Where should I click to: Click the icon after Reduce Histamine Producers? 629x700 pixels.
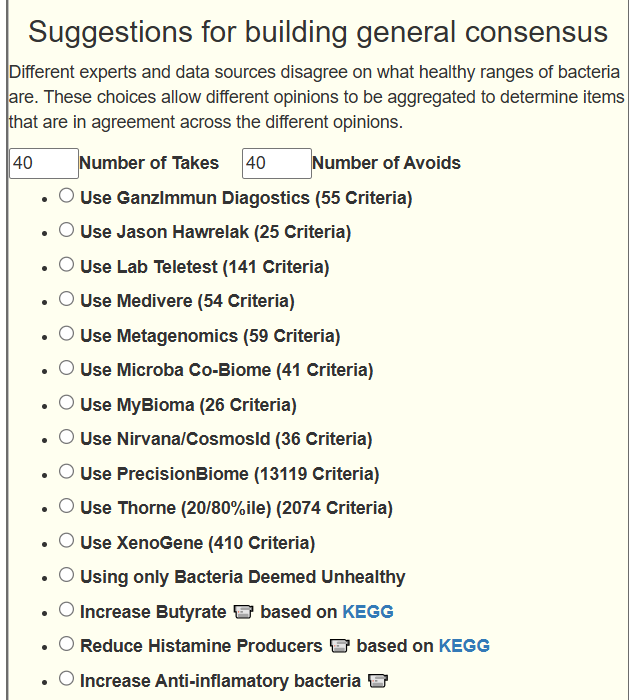[339, 646]
